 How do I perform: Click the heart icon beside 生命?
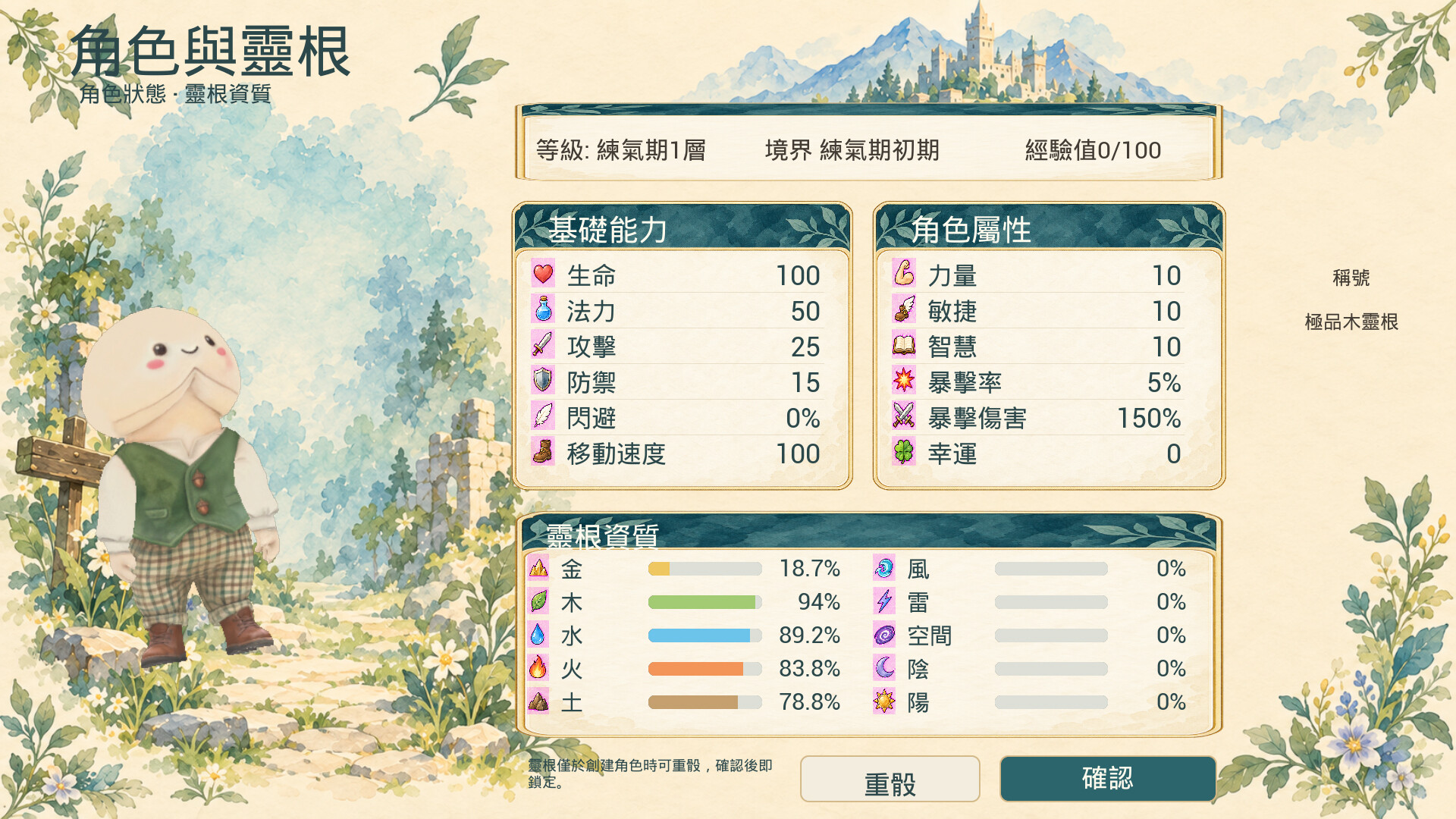543,274
